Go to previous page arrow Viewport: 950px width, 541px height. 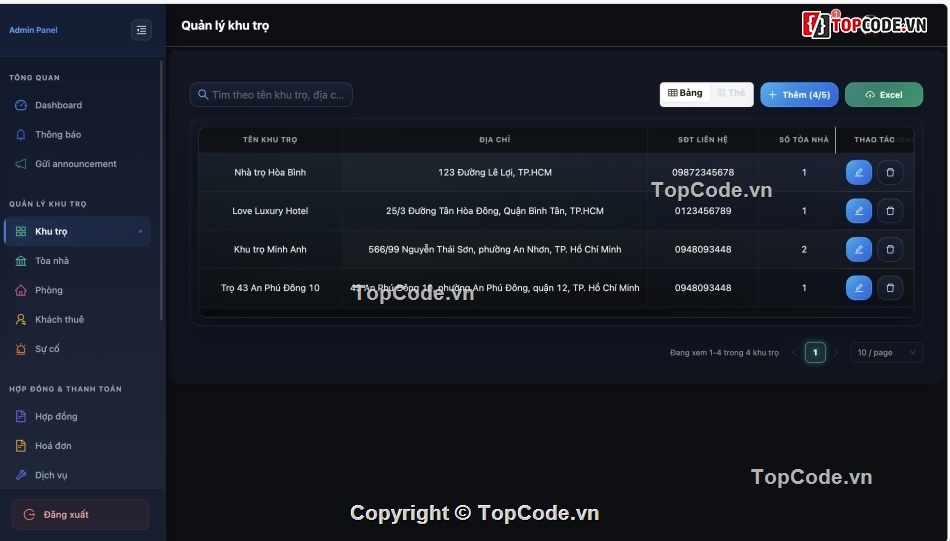point(794,353)
